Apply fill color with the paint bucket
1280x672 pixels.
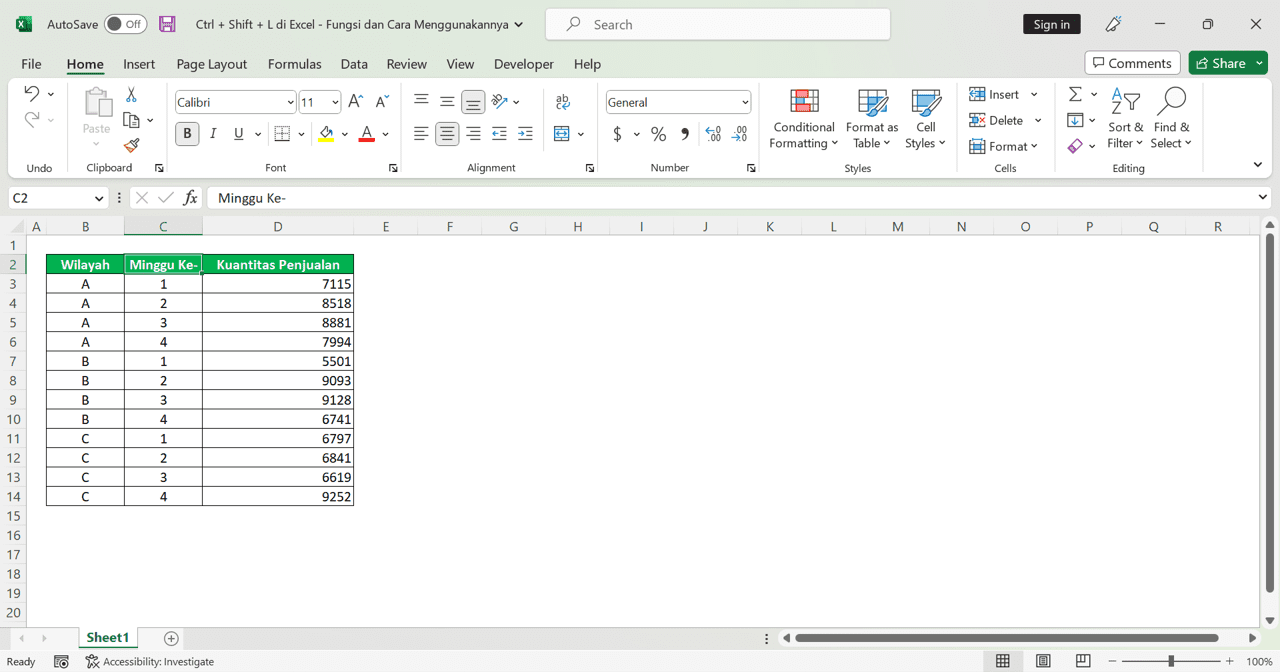tap(326, 134)
